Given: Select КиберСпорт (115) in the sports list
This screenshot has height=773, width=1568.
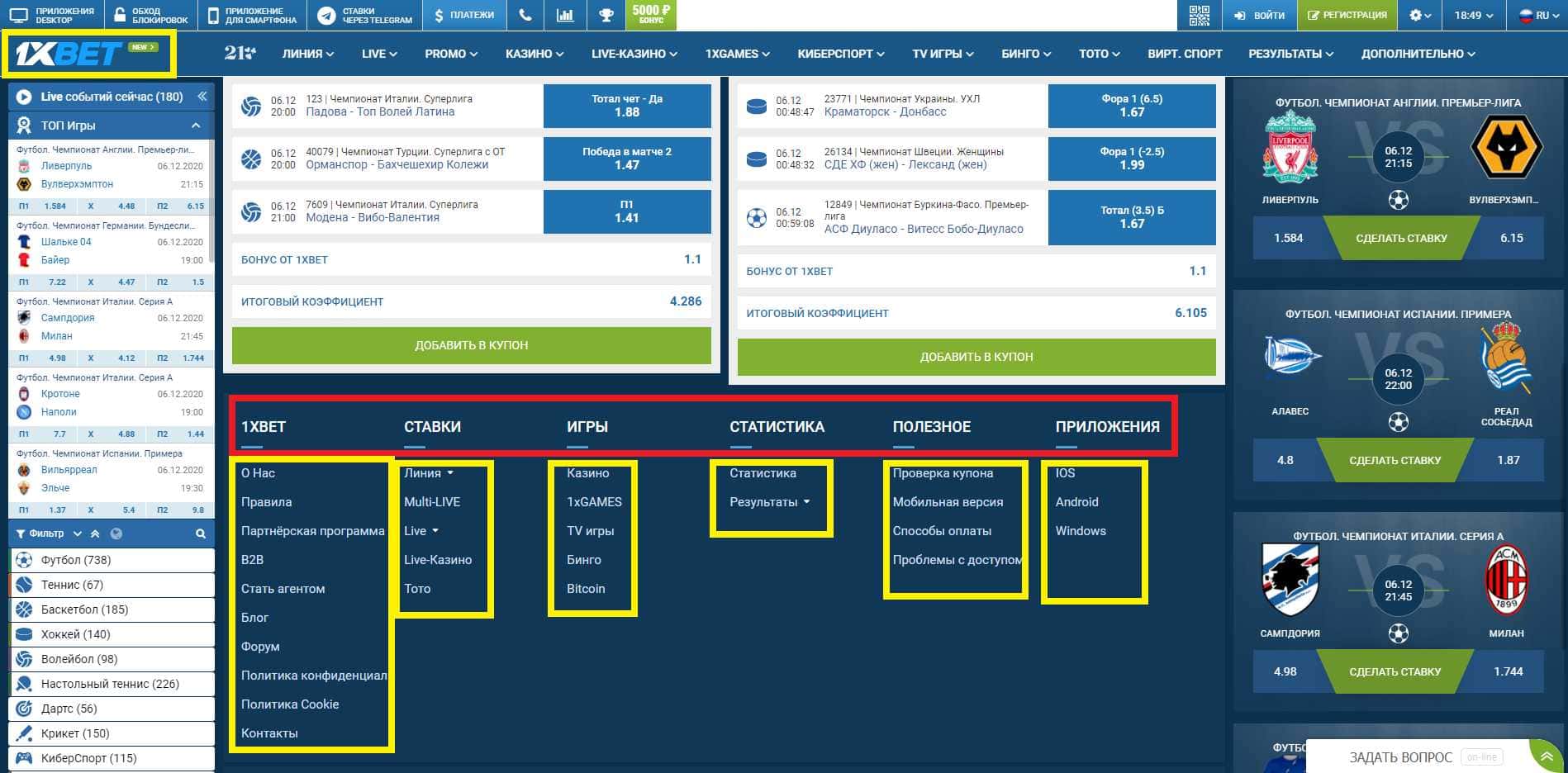Looking at the screenshot, I should tap(112, 758).
